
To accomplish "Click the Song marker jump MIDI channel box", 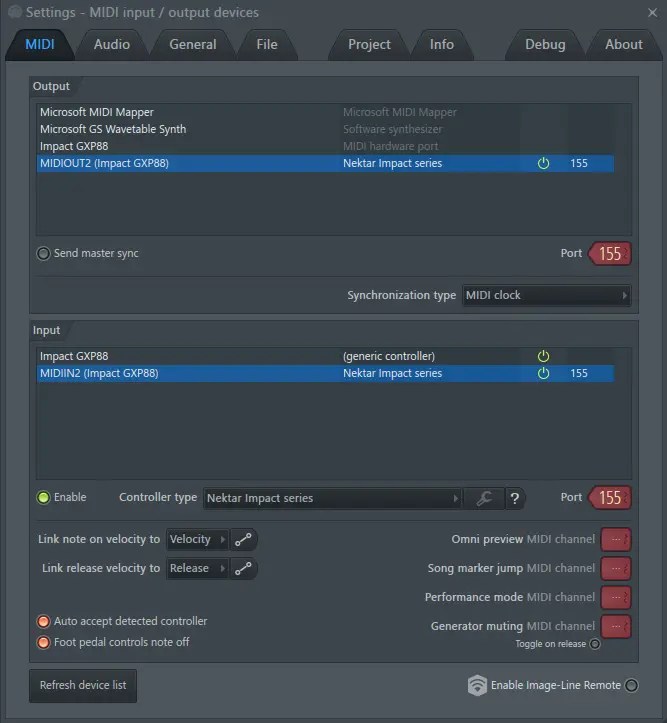I will pyautogui.click(x=616, y=569).
